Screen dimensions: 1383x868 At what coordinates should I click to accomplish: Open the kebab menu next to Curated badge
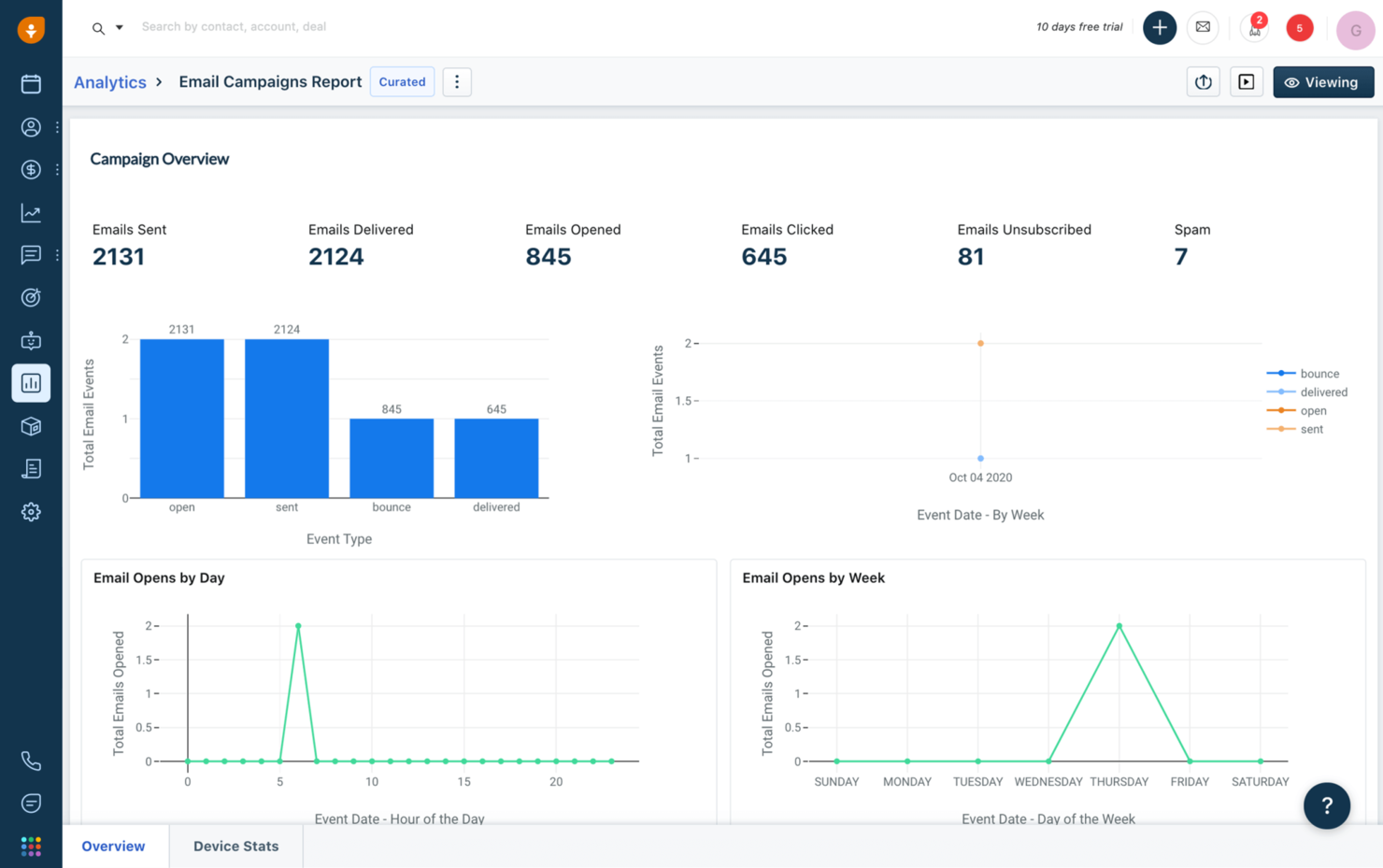point(457,81)
